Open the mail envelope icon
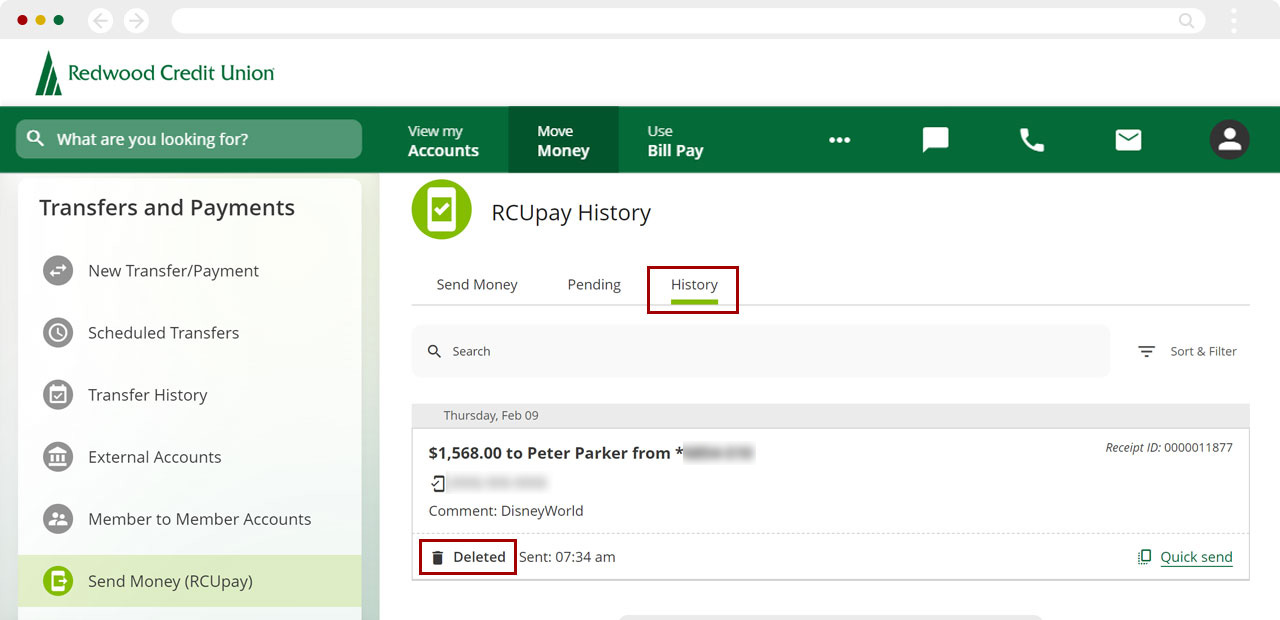Screen dimensions: 1280x620 pyautogui.click(x=1128, y=140)
